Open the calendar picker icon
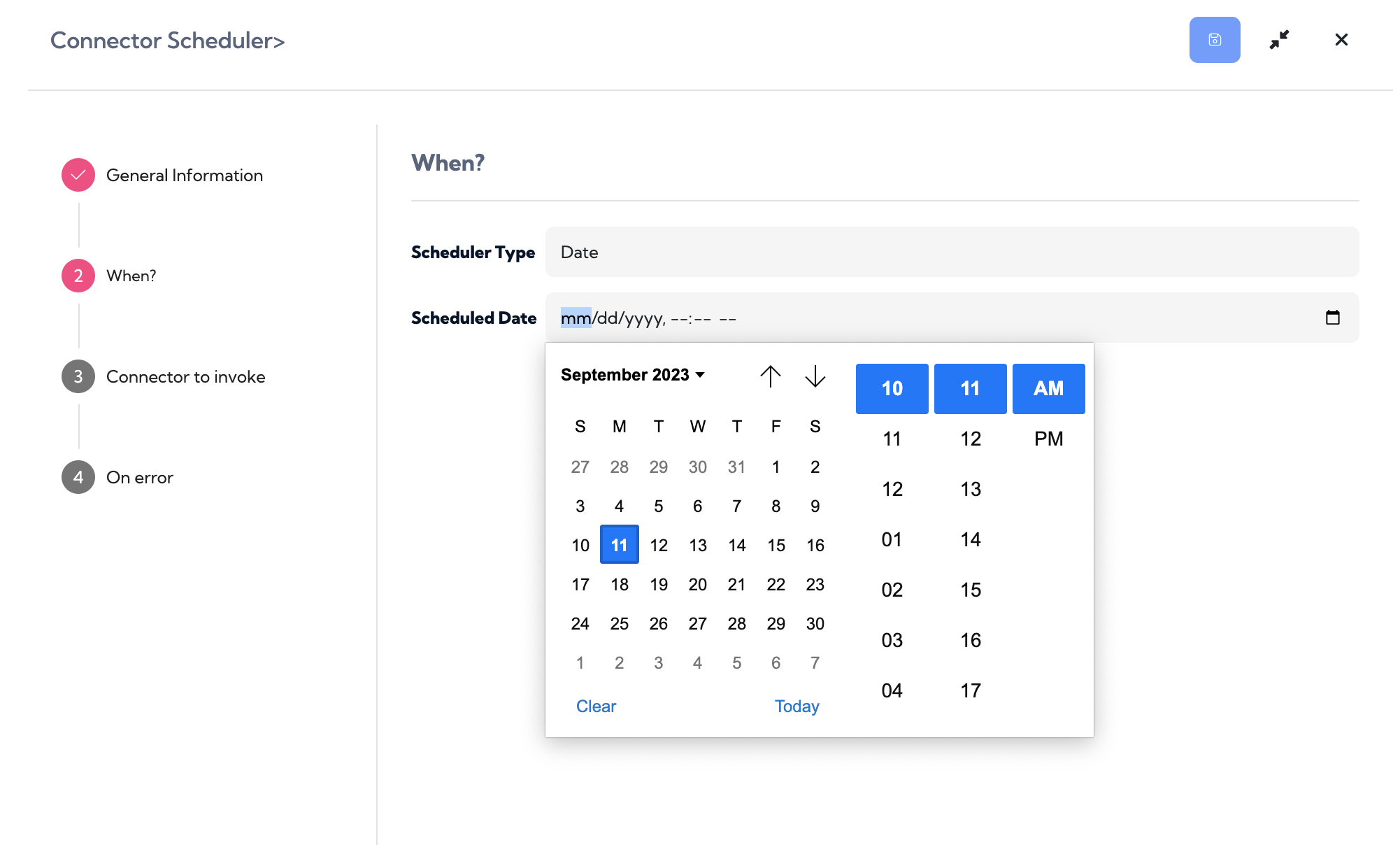 pos(1333,318)
